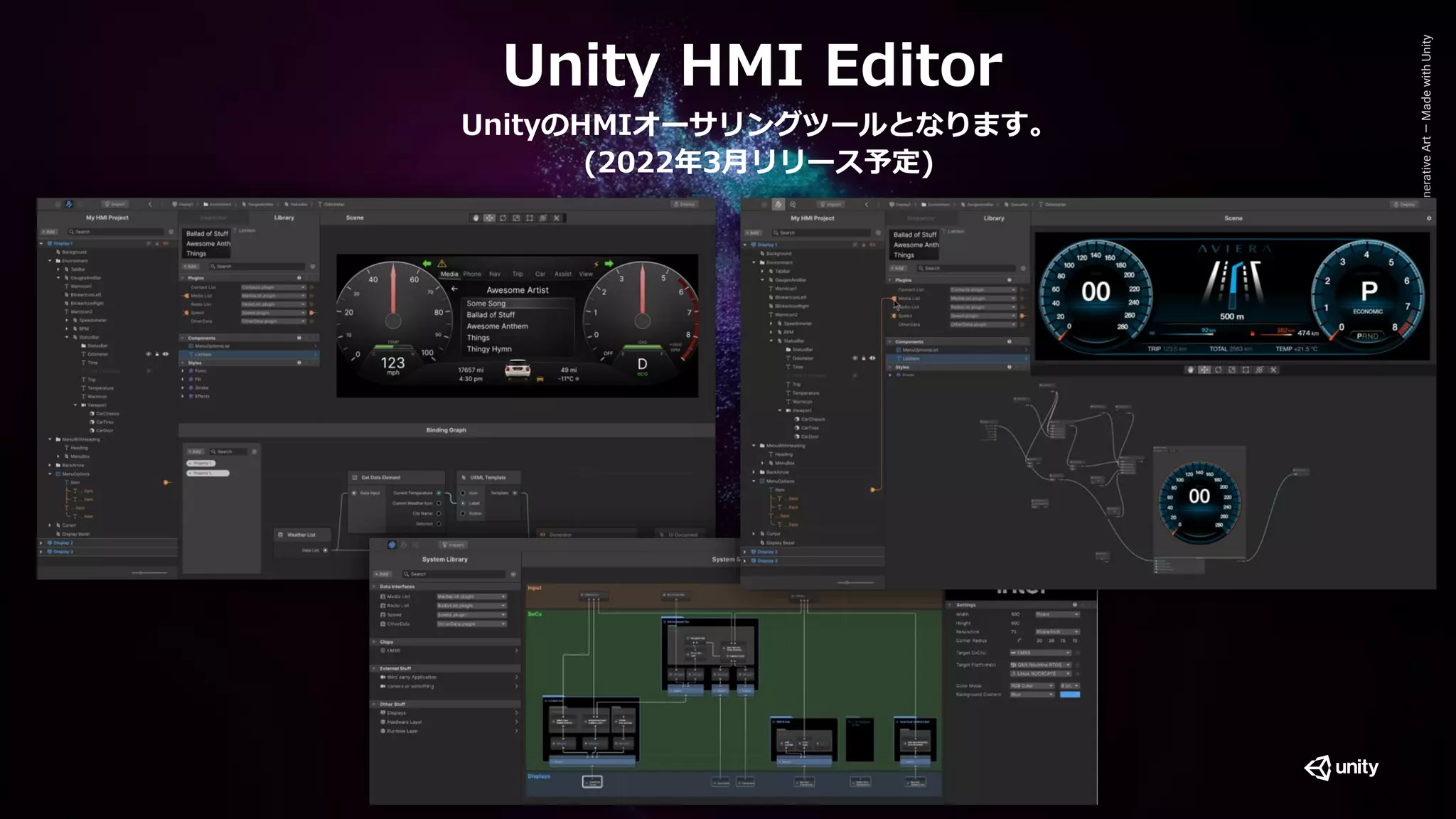
Task: Switch to the Library tab in left window
Action: (284, 218)
